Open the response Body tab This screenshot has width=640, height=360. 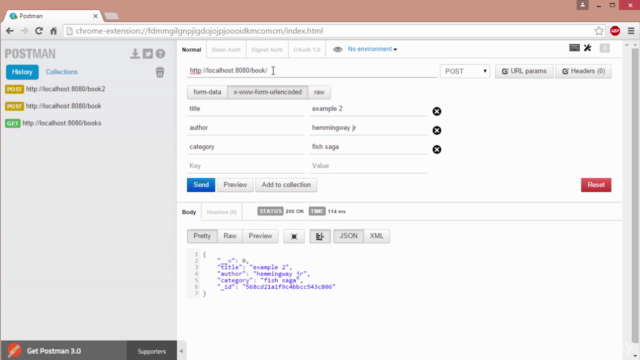point(189,212)
